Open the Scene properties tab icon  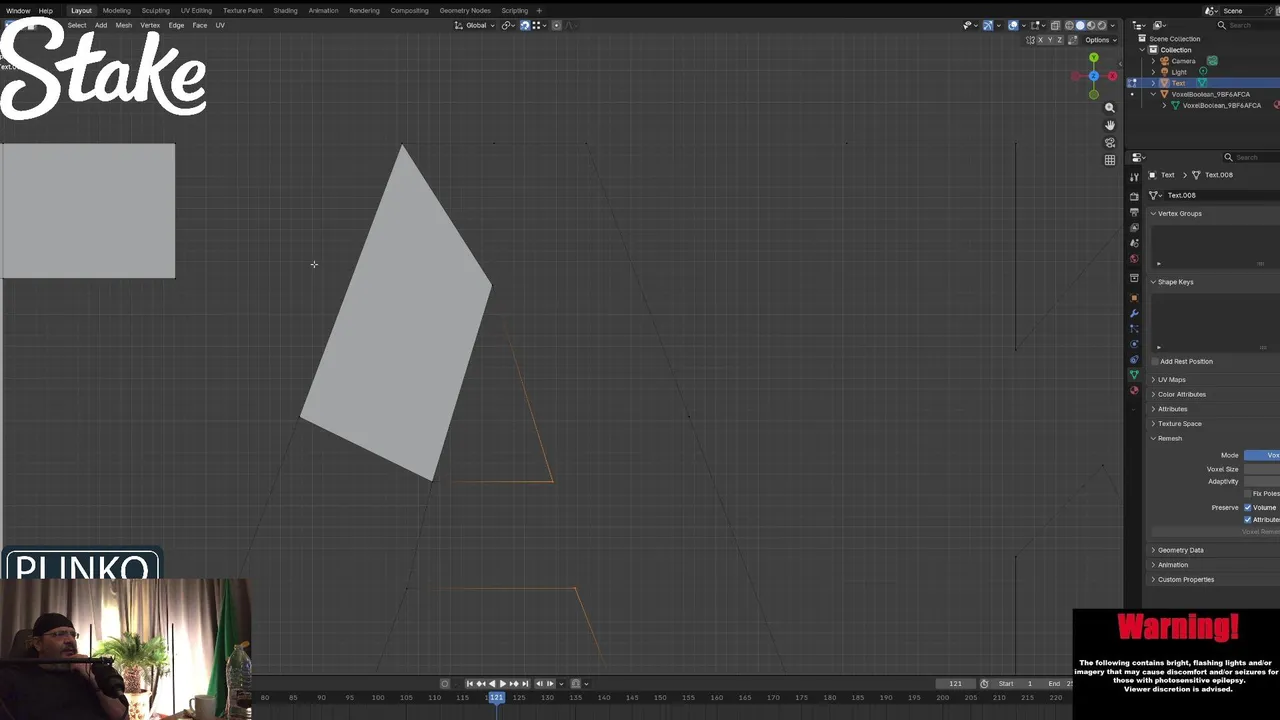coord(1134,243)
